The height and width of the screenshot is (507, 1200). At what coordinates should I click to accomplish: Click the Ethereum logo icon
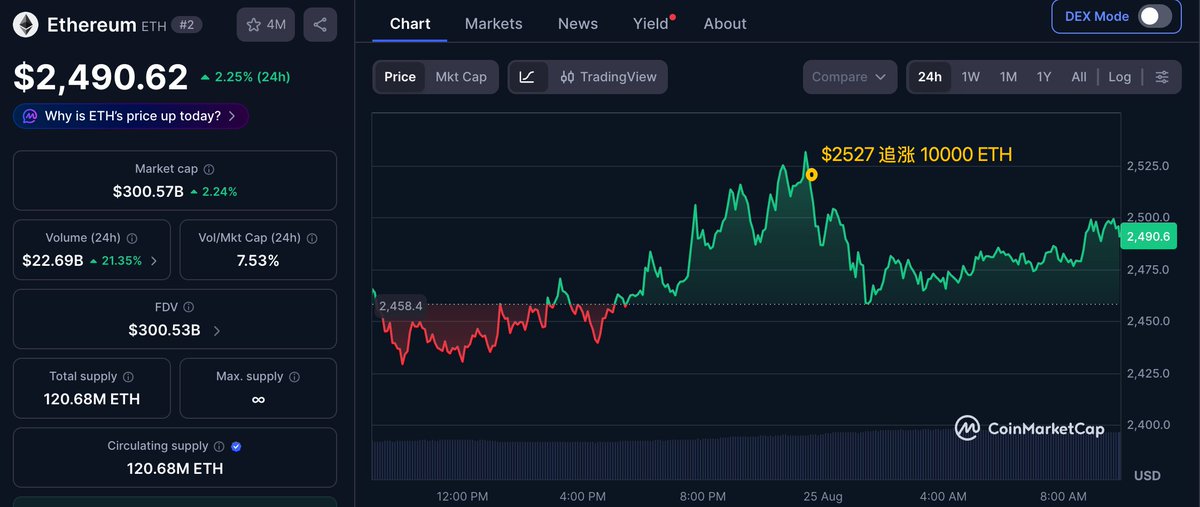coord(25,25)
